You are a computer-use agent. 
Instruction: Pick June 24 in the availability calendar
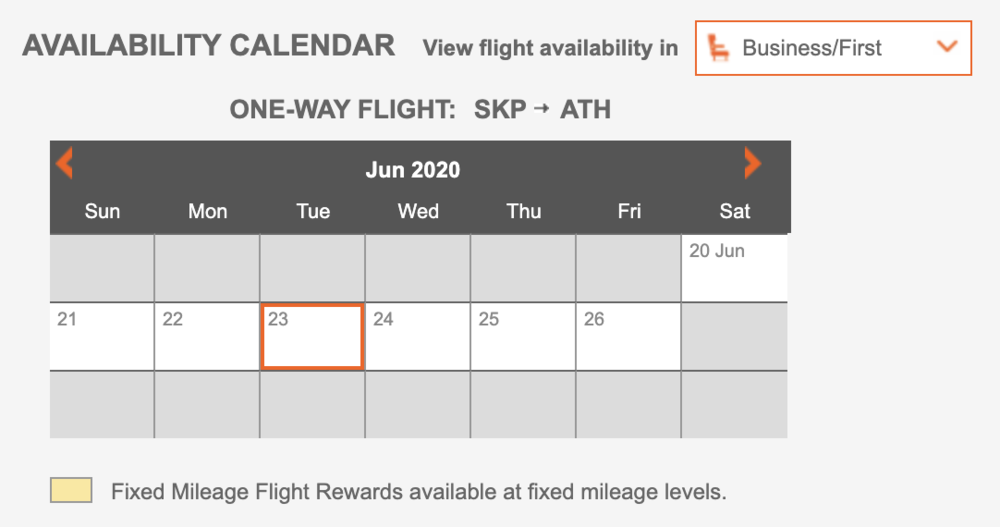tap(418, 336)
